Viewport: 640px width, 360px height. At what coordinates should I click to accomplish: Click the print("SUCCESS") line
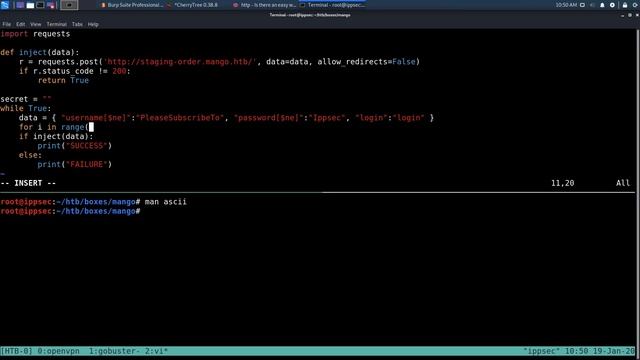point(75,146)
